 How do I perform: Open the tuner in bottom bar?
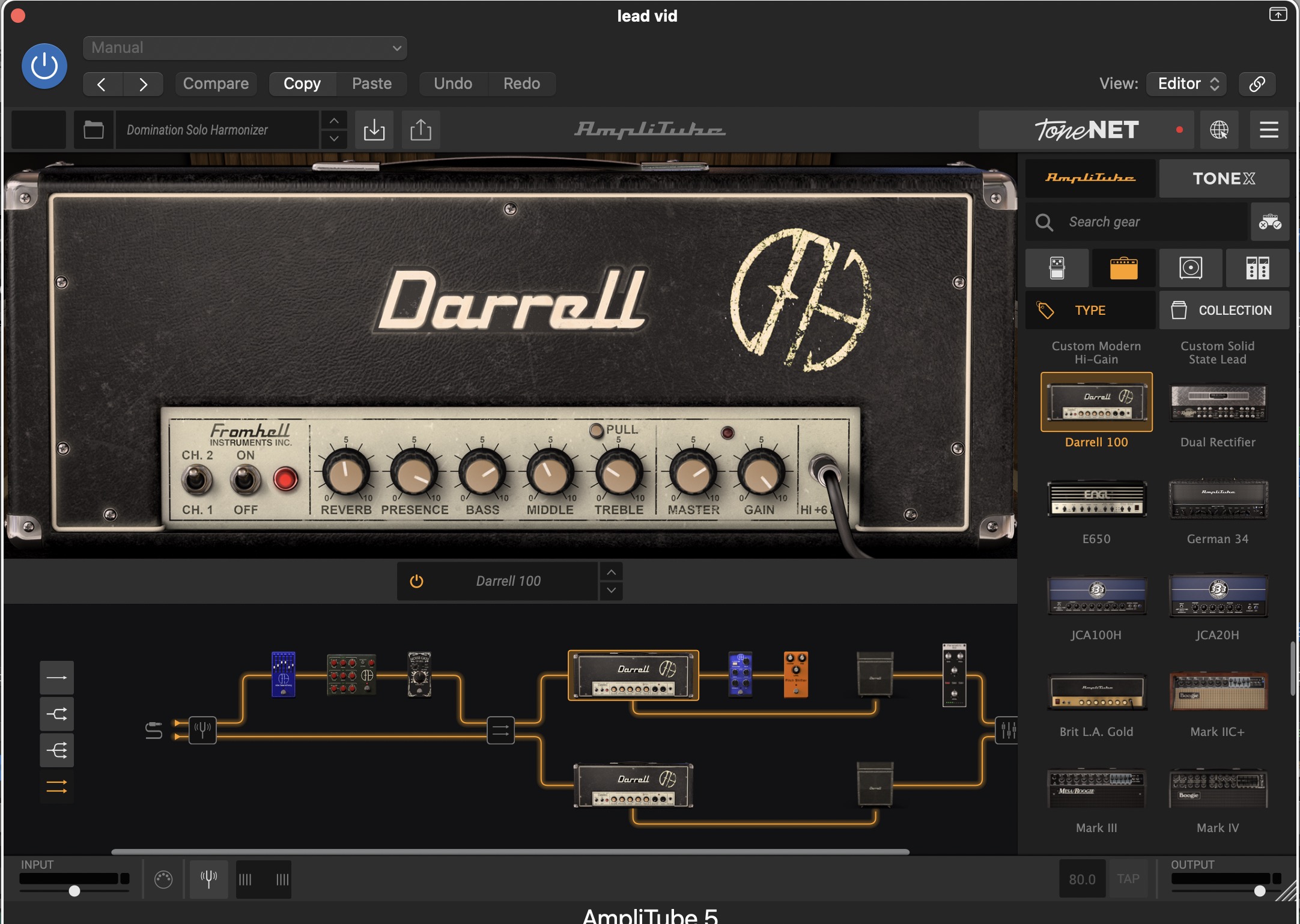coord(208,880)
